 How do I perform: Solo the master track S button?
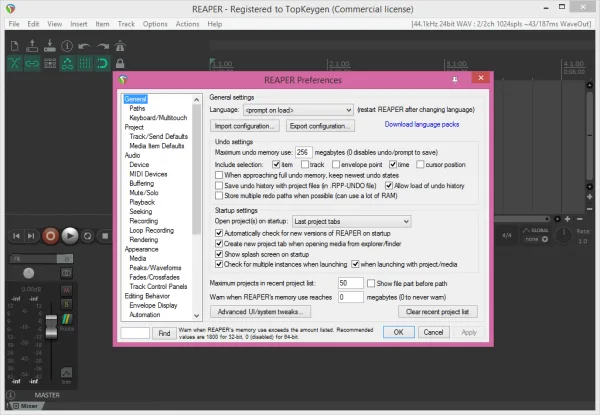click(67, 304)
